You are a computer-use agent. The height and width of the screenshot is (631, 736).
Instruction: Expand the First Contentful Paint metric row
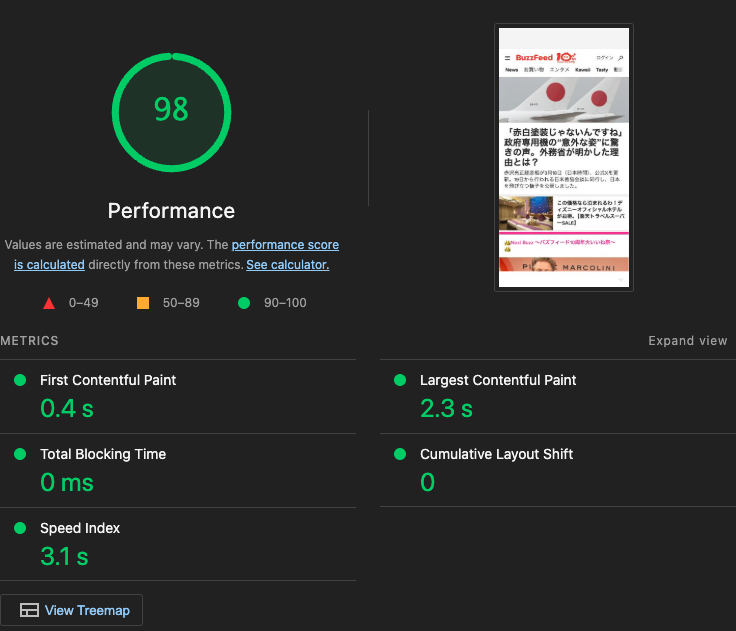click(x=178, y=397)
